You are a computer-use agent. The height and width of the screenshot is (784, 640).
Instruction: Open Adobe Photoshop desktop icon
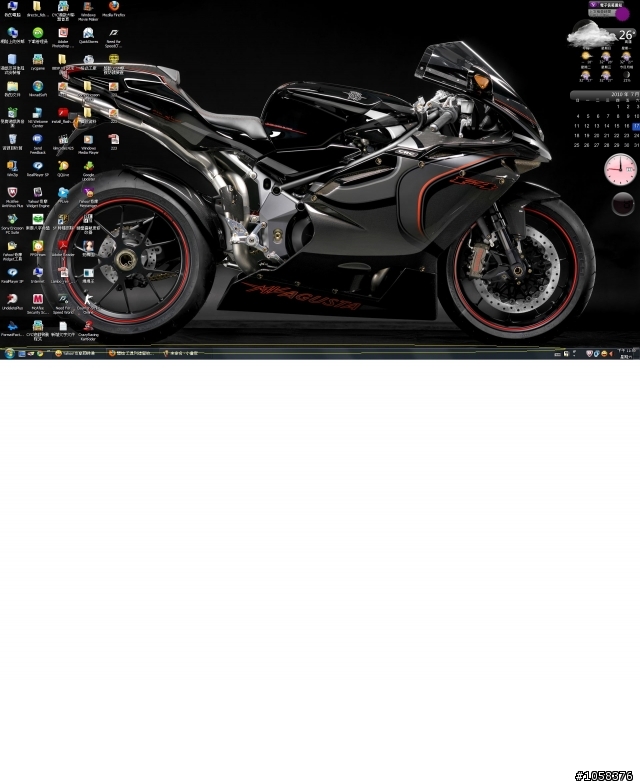63,38
